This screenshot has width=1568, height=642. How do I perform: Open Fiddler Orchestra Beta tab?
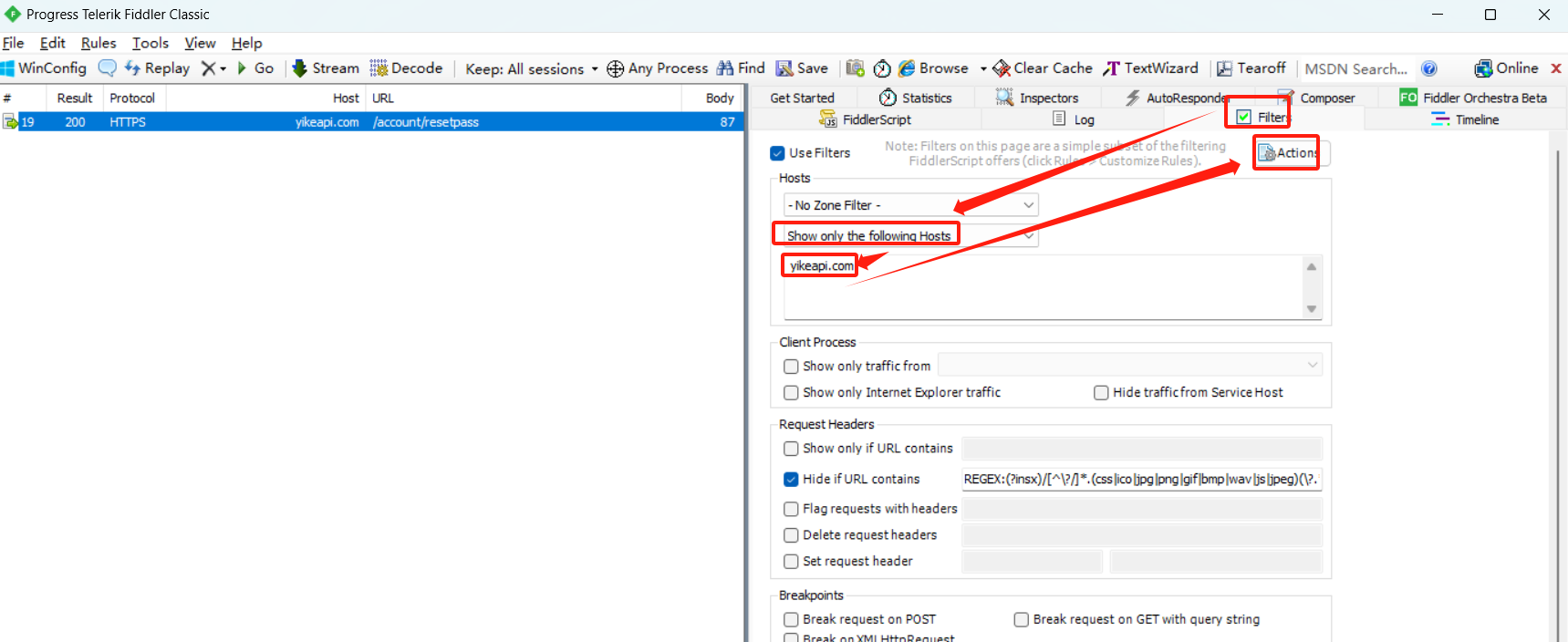(1474, 98)
